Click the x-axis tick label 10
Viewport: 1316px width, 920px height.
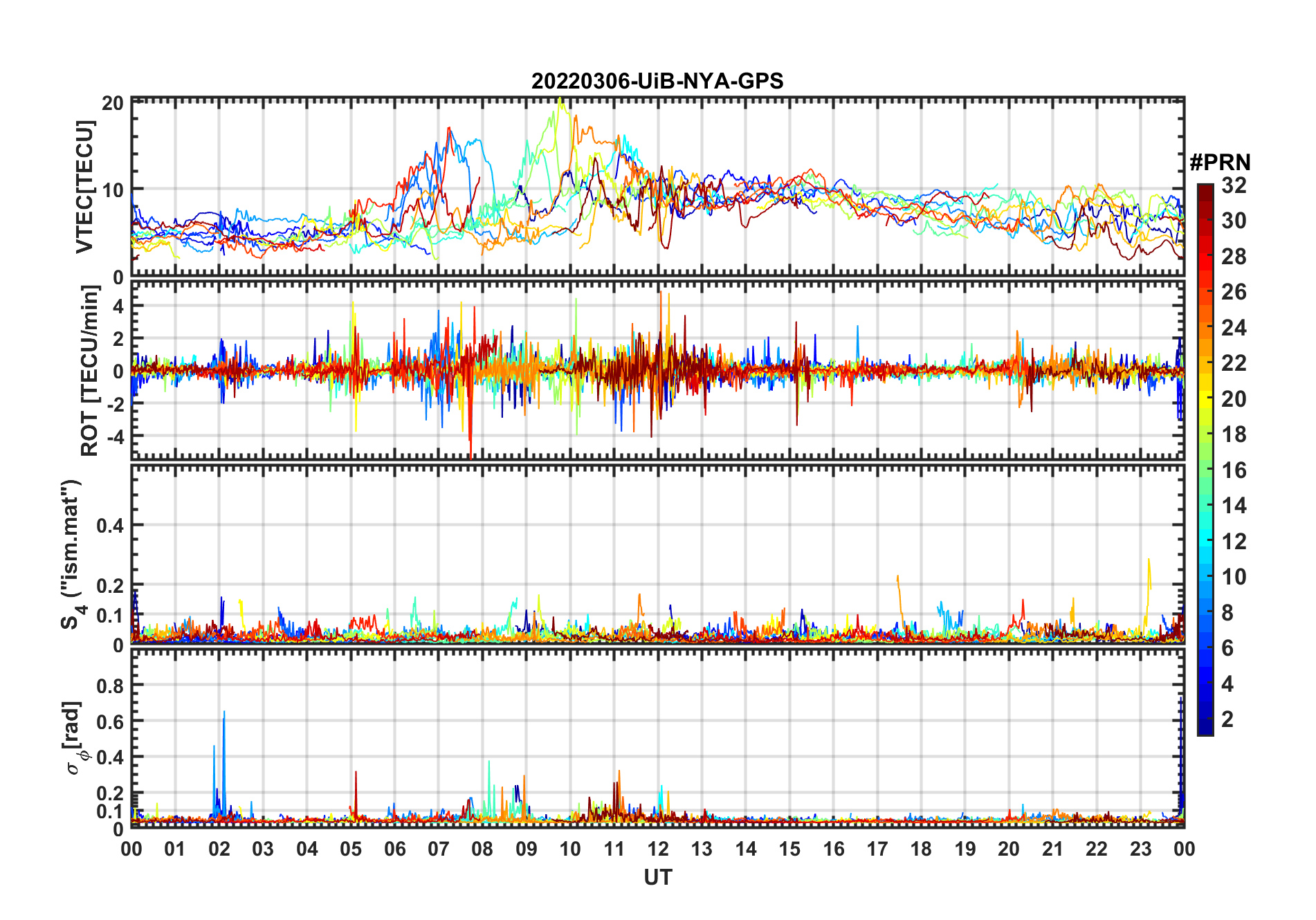click(570, 849)
